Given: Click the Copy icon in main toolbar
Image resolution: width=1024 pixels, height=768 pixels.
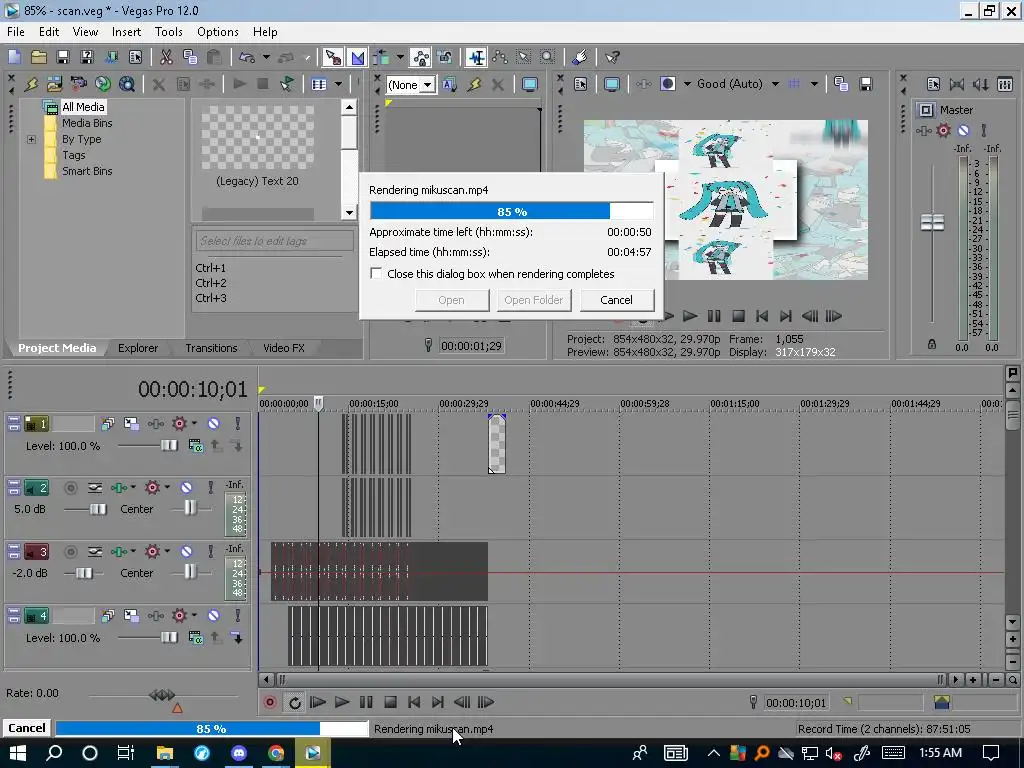Looking at the screenshot, I should [190, 57].
